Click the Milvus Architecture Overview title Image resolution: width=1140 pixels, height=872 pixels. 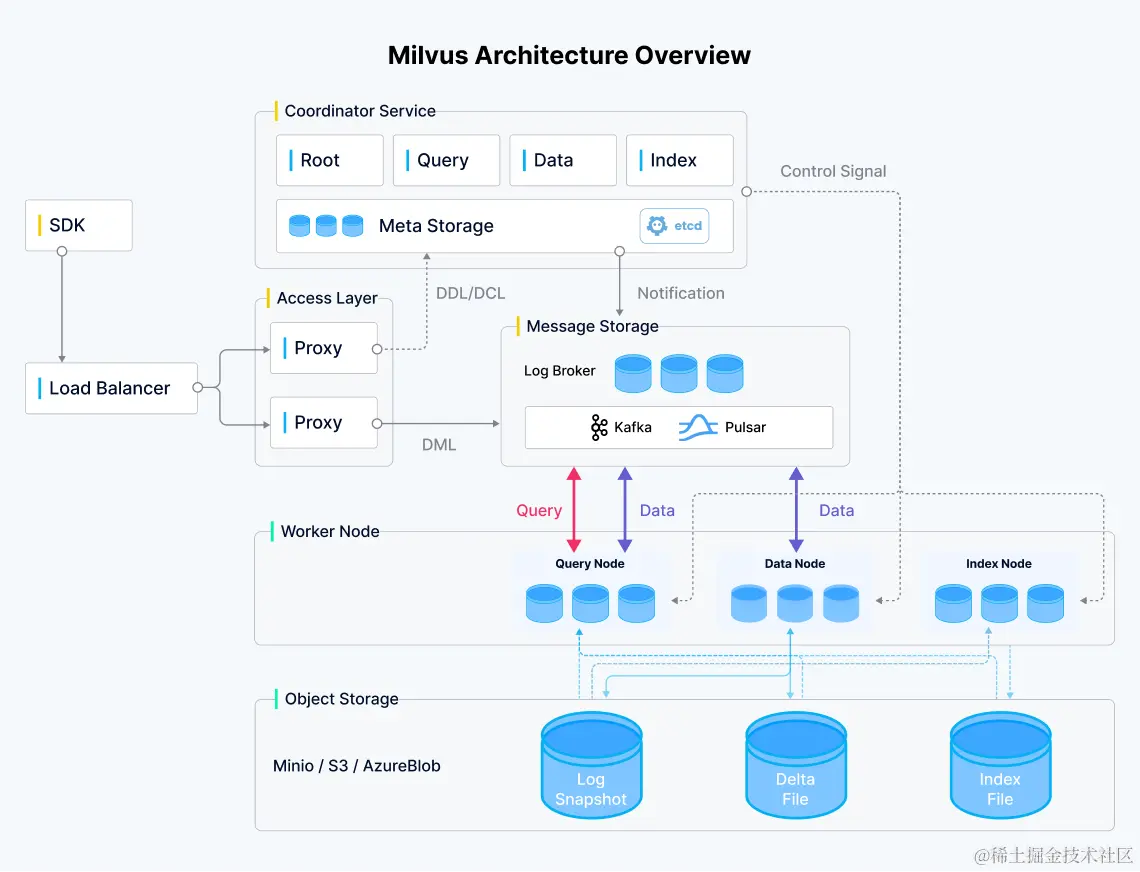569,55
